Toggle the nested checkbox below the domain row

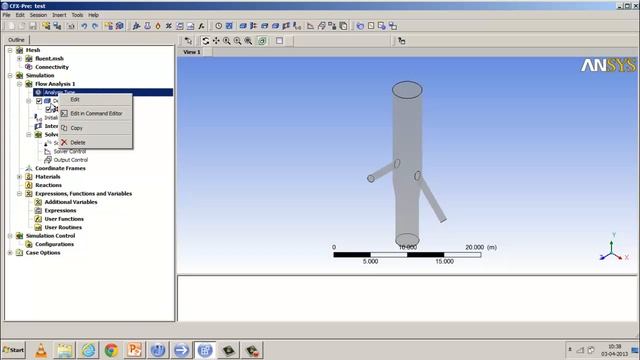[x=48, y=109]
